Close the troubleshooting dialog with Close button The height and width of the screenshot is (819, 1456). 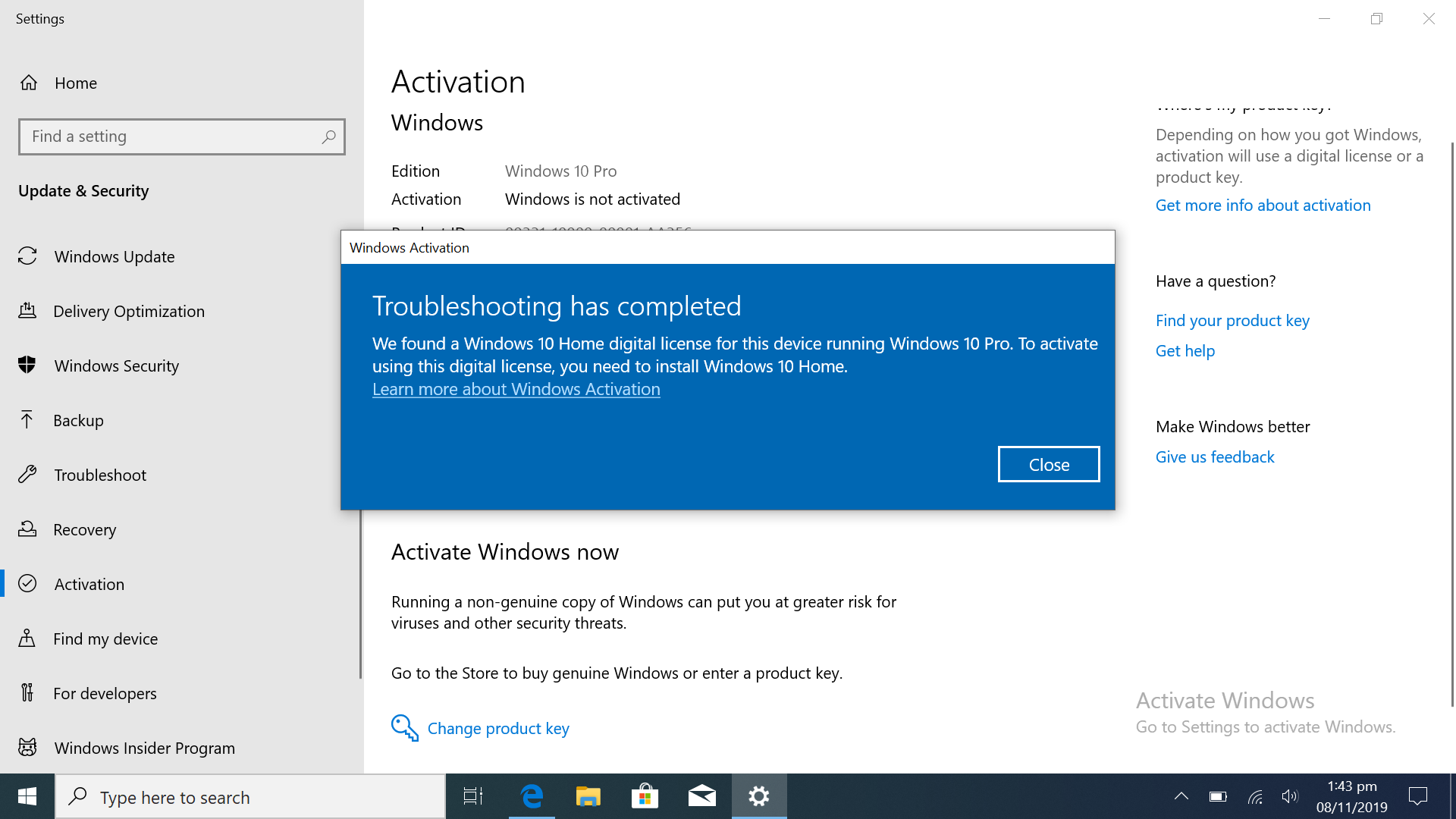coord(1049,464)
